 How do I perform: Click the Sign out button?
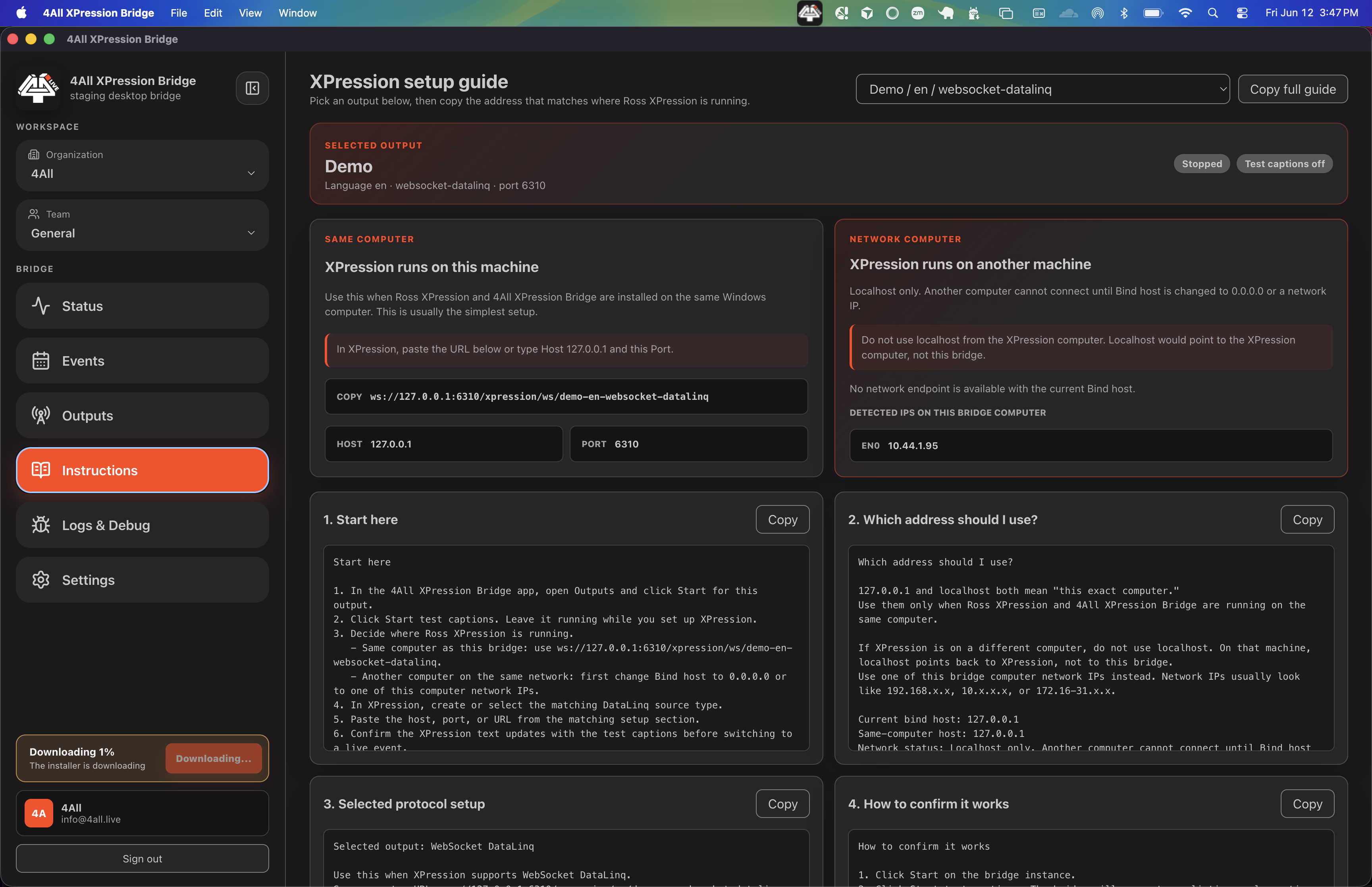coord(142,858)
